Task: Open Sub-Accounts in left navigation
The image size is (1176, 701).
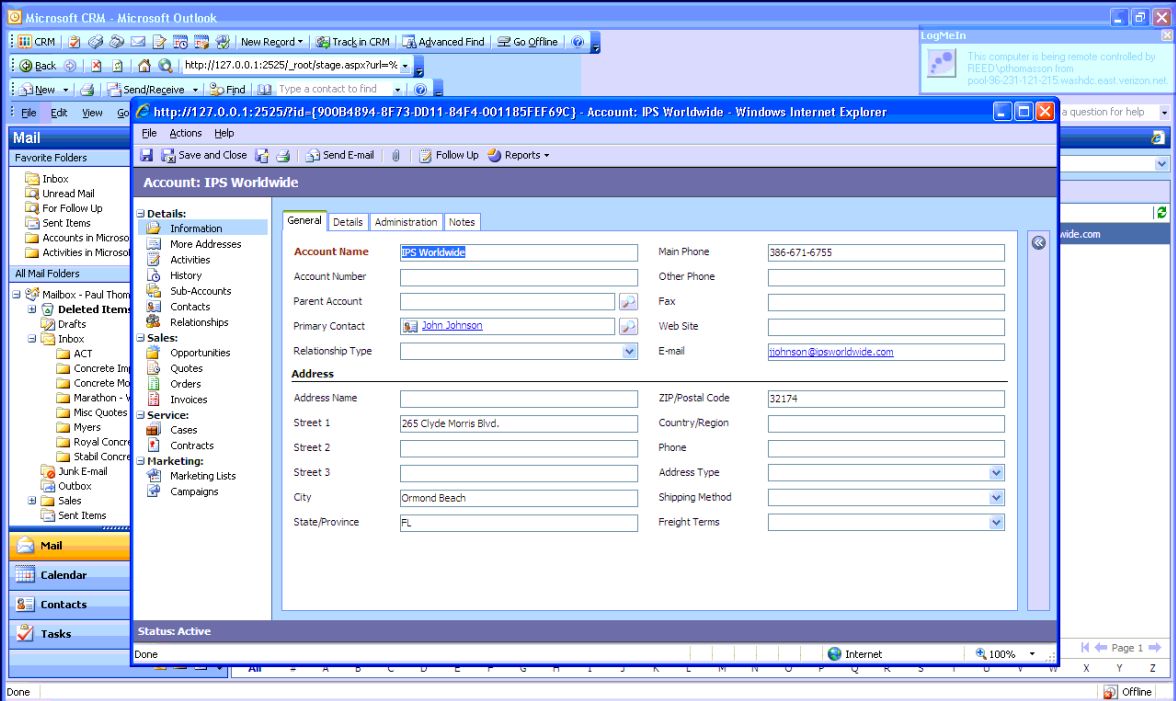Action: 200,291
